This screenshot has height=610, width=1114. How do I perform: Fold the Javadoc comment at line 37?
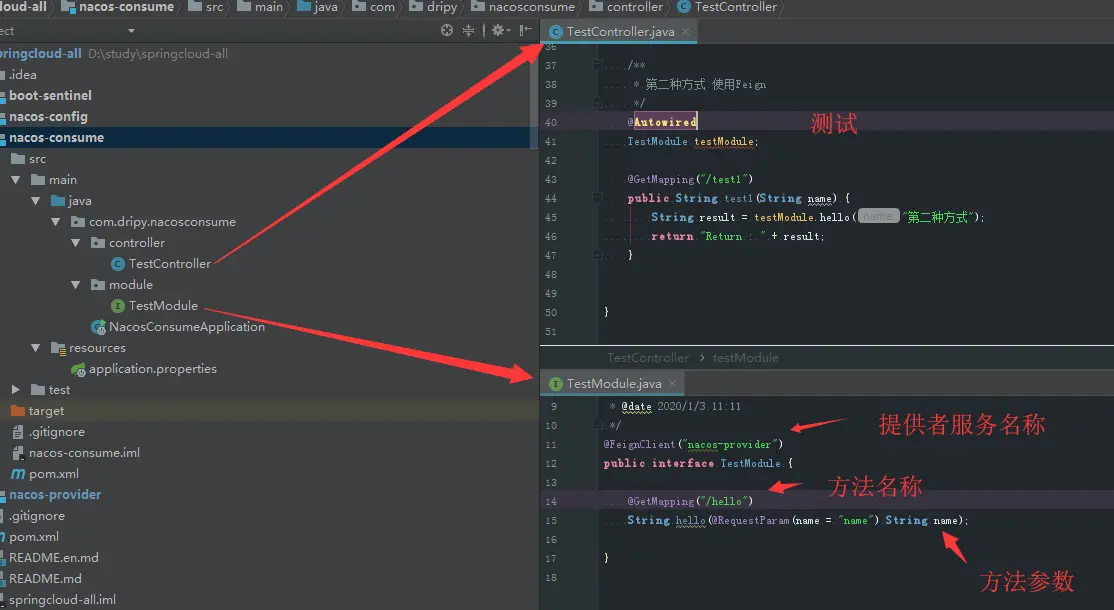(x=597, y=65)
